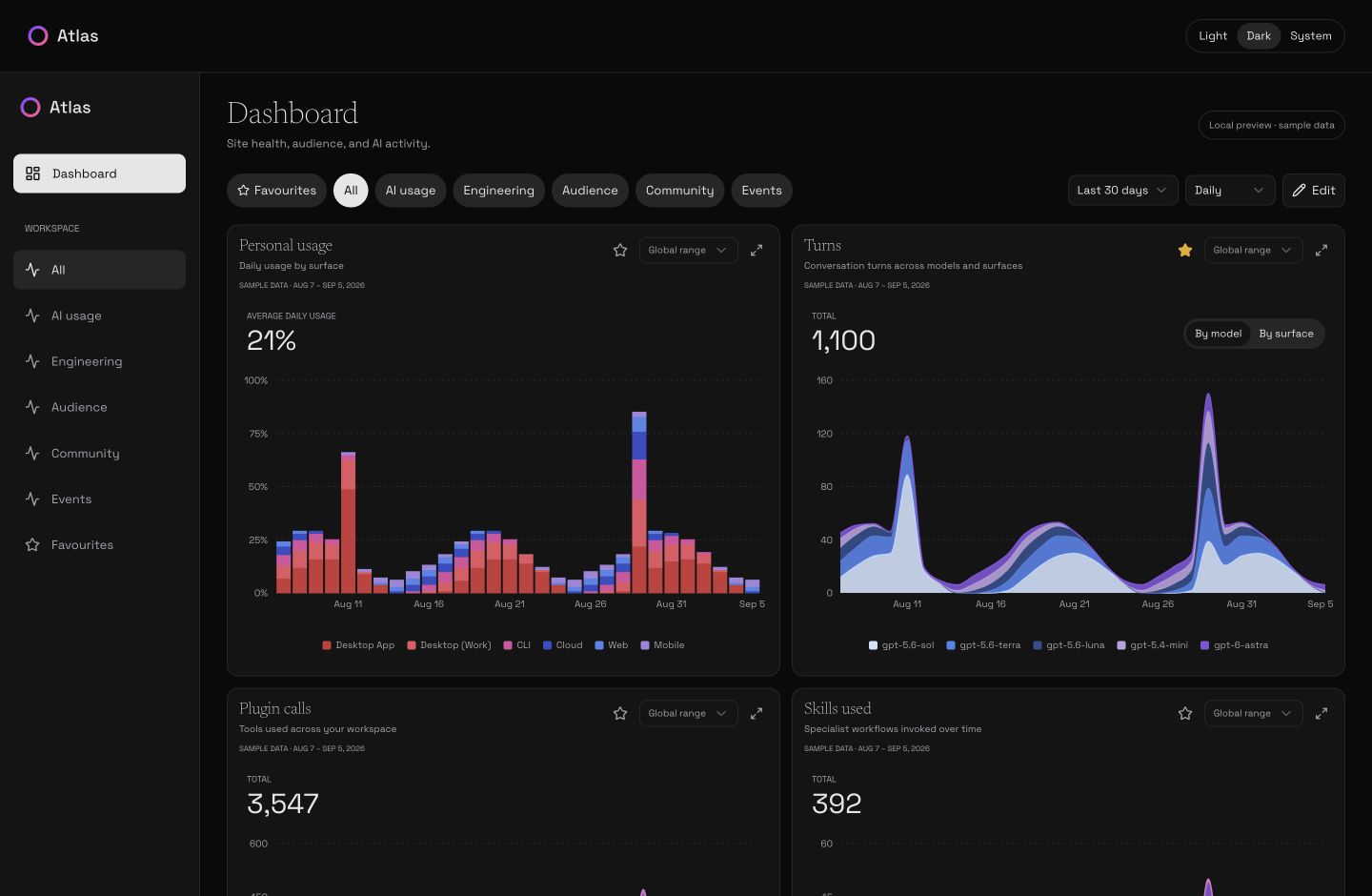Open Global range dropdown on Personal usage
The image size is (1372, 896).
click(688, 250)
